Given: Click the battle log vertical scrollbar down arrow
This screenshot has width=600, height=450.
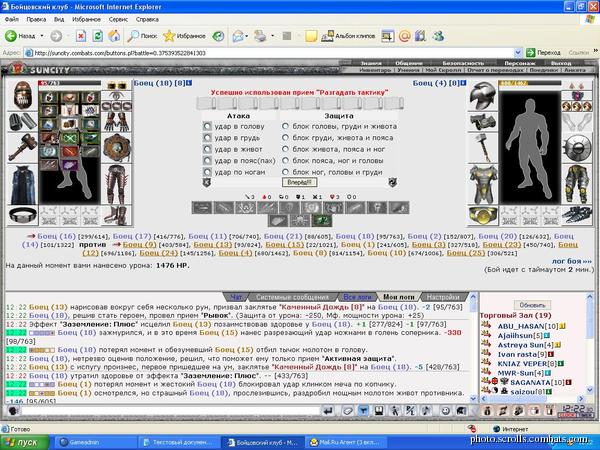Looking at the screenshot, I should [473, 399].
